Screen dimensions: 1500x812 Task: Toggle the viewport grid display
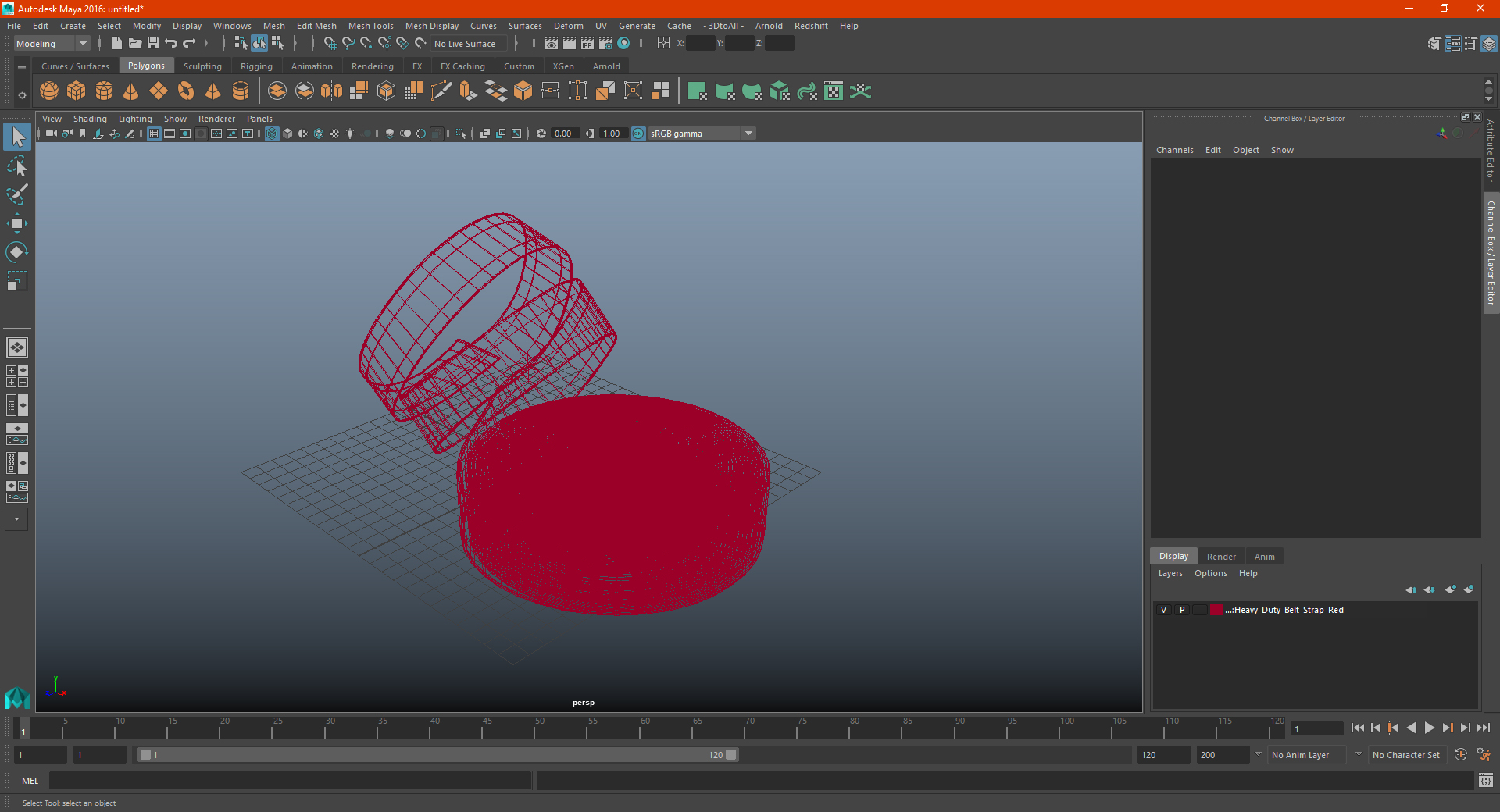tap(154, 134)
